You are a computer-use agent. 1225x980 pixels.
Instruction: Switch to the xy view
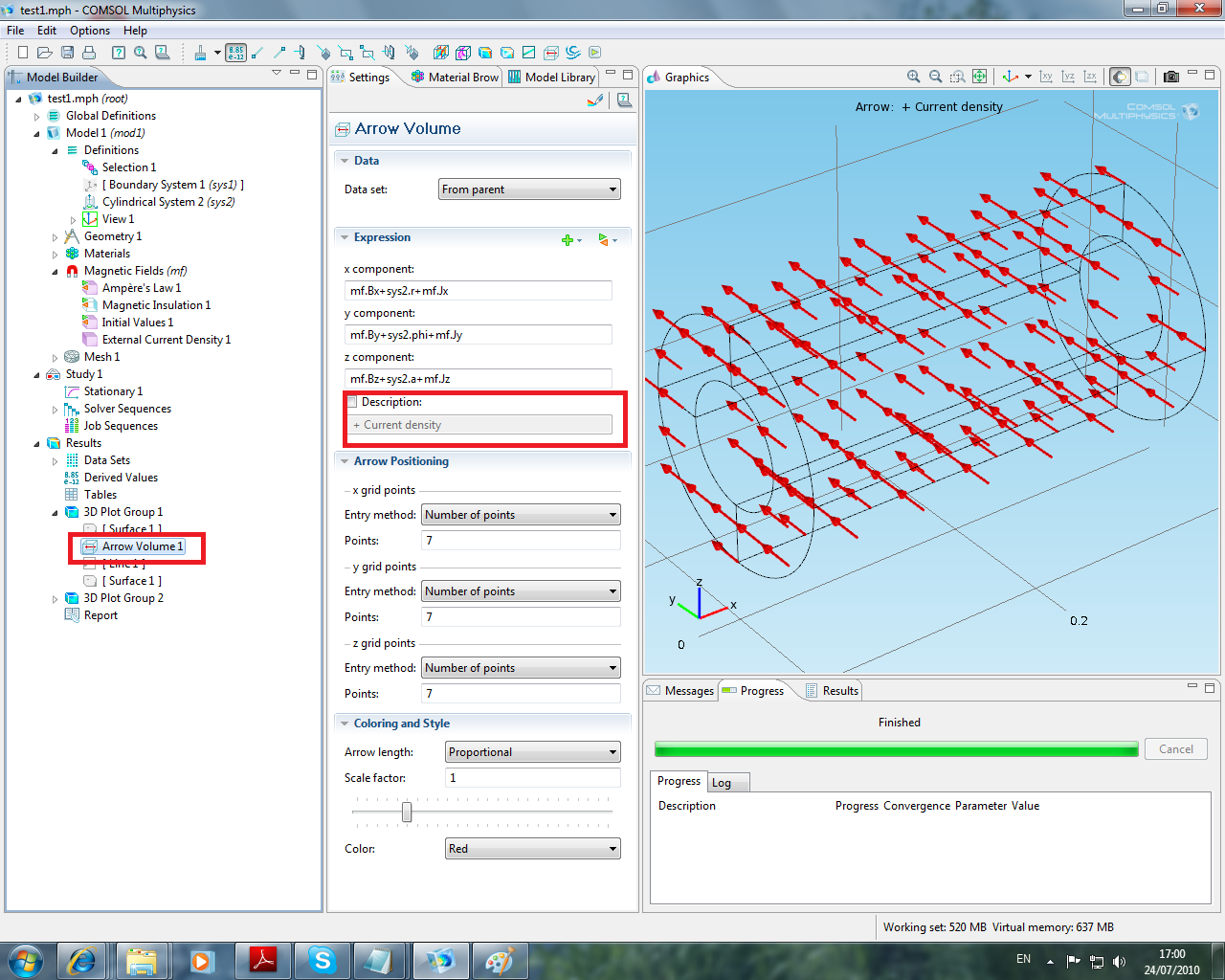(x=1046, y=77)
